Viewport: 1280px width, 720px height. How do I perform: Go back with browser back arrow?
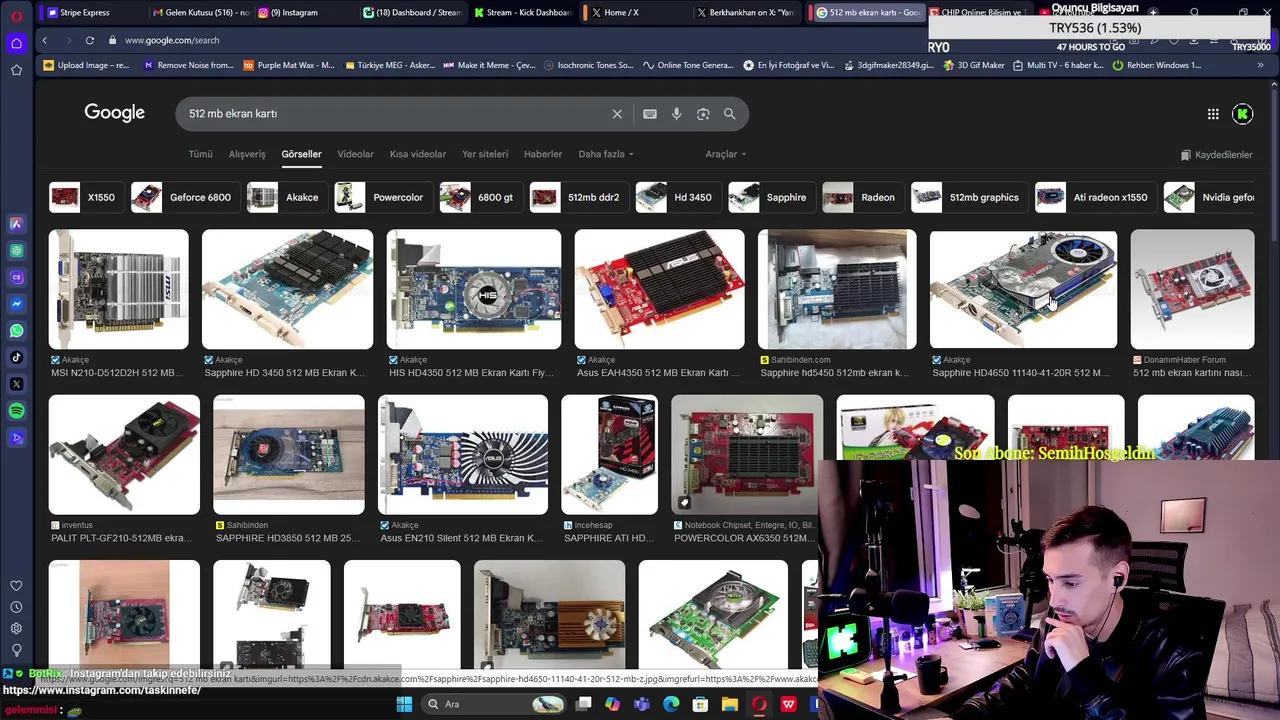[x=44, y=40]
